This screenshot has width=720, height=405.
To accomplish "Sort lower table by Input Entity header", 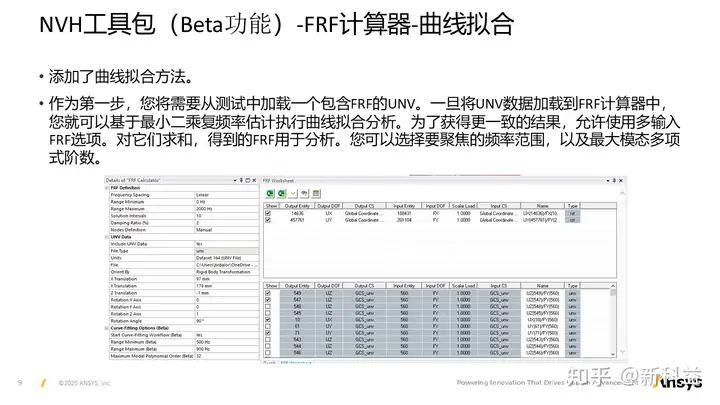I will coord(404,286).
